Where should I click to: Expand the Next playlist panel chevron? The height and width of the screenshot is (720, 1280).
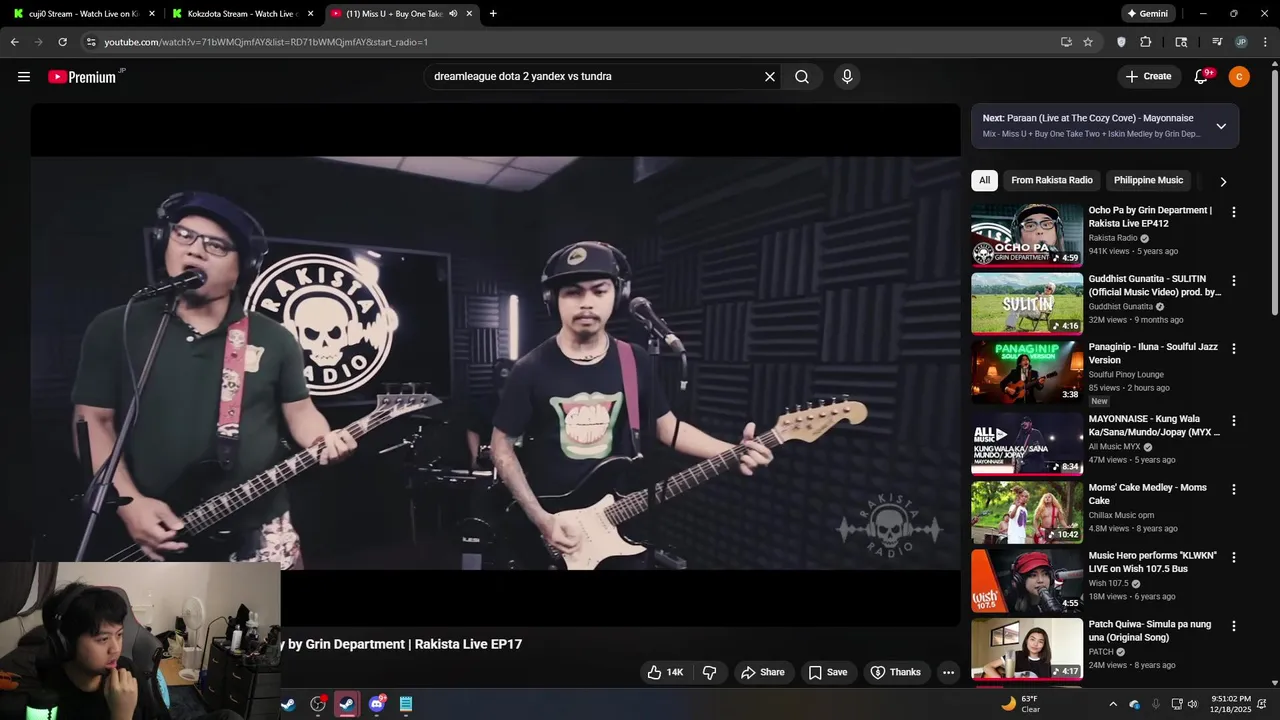tap(1221, 126)
